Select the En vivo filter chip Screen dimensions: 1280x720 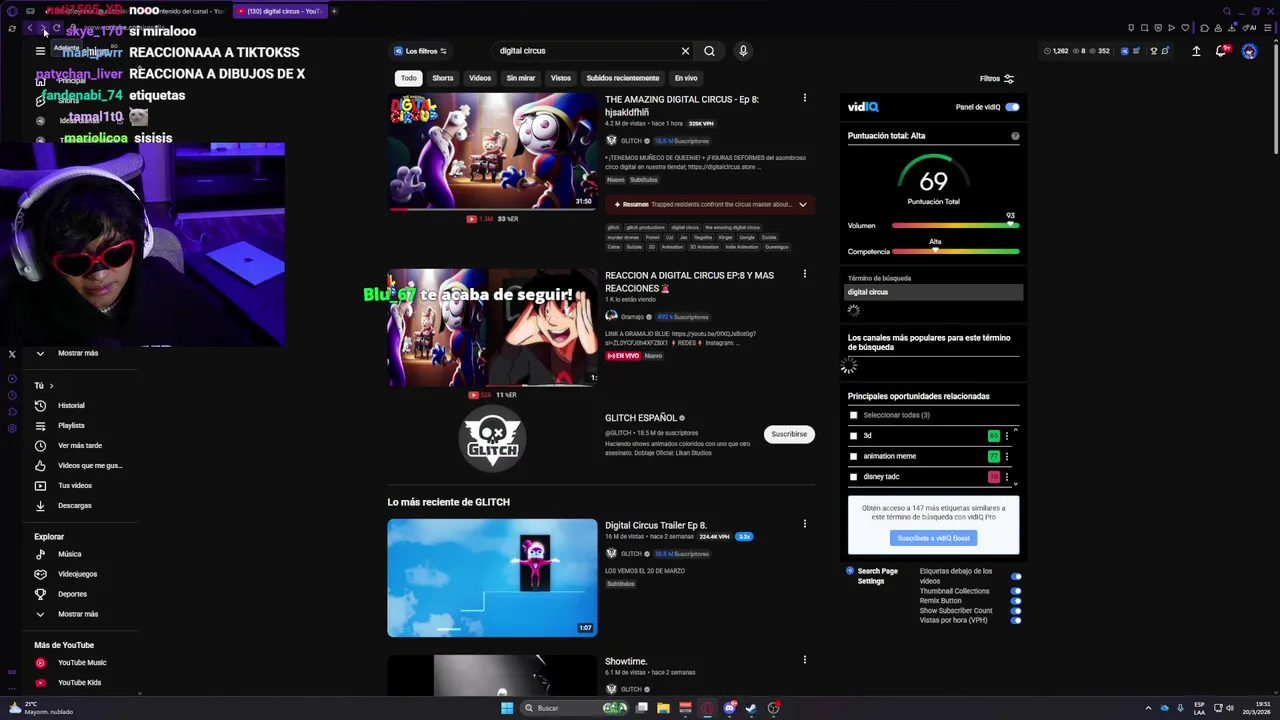click(x=686, y=78)
